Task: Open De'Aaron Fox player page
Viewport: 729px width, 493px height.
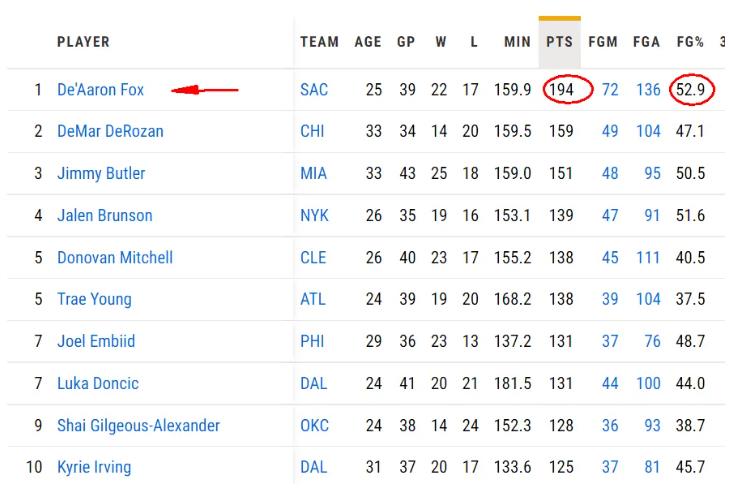Action: tap(100, 90)
